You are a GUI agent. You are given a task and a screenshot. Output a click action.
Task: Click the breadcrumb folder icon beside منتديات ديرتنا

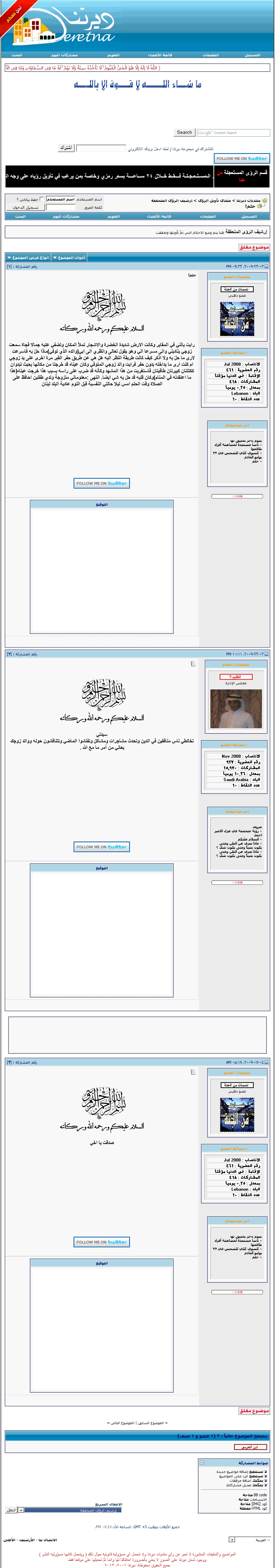point(265,200)
